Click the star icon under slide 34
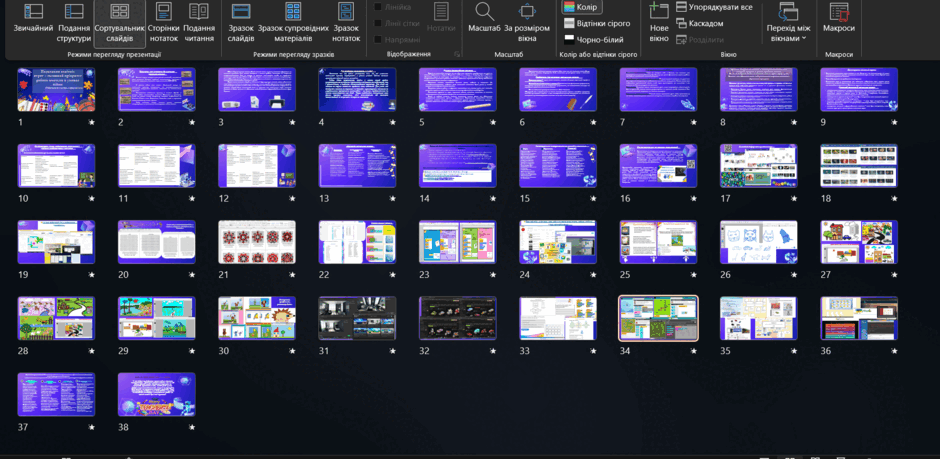The height and width of the screenshot is (459, 940). click(x=694, y=351)
